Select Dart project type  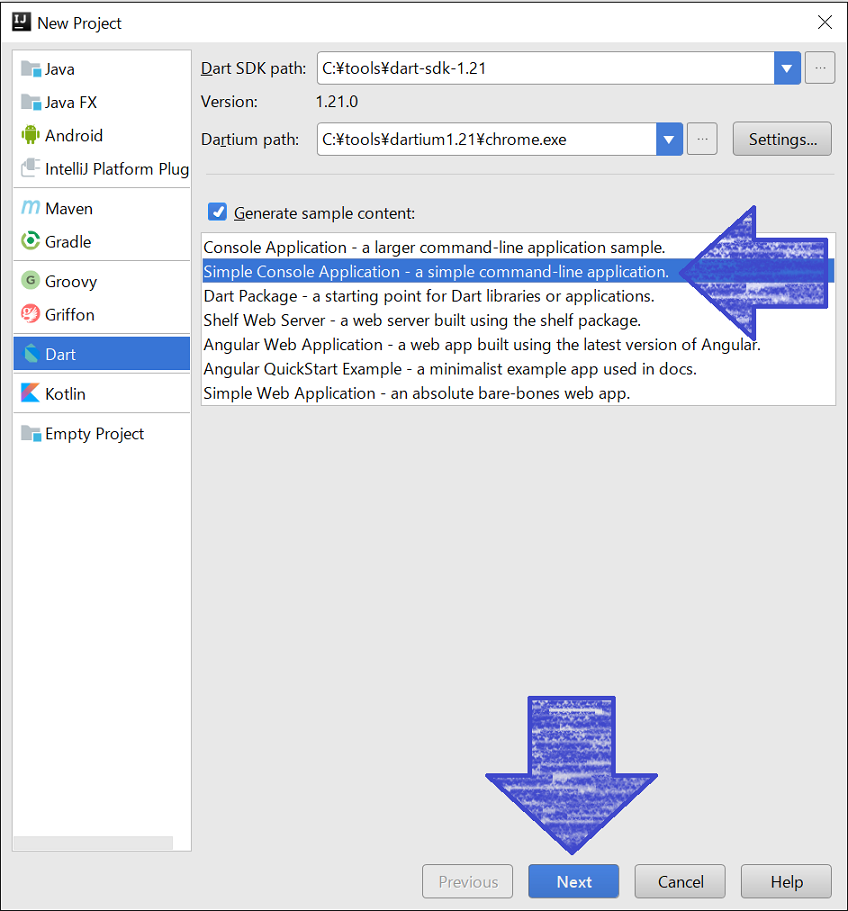click(102, 353)
